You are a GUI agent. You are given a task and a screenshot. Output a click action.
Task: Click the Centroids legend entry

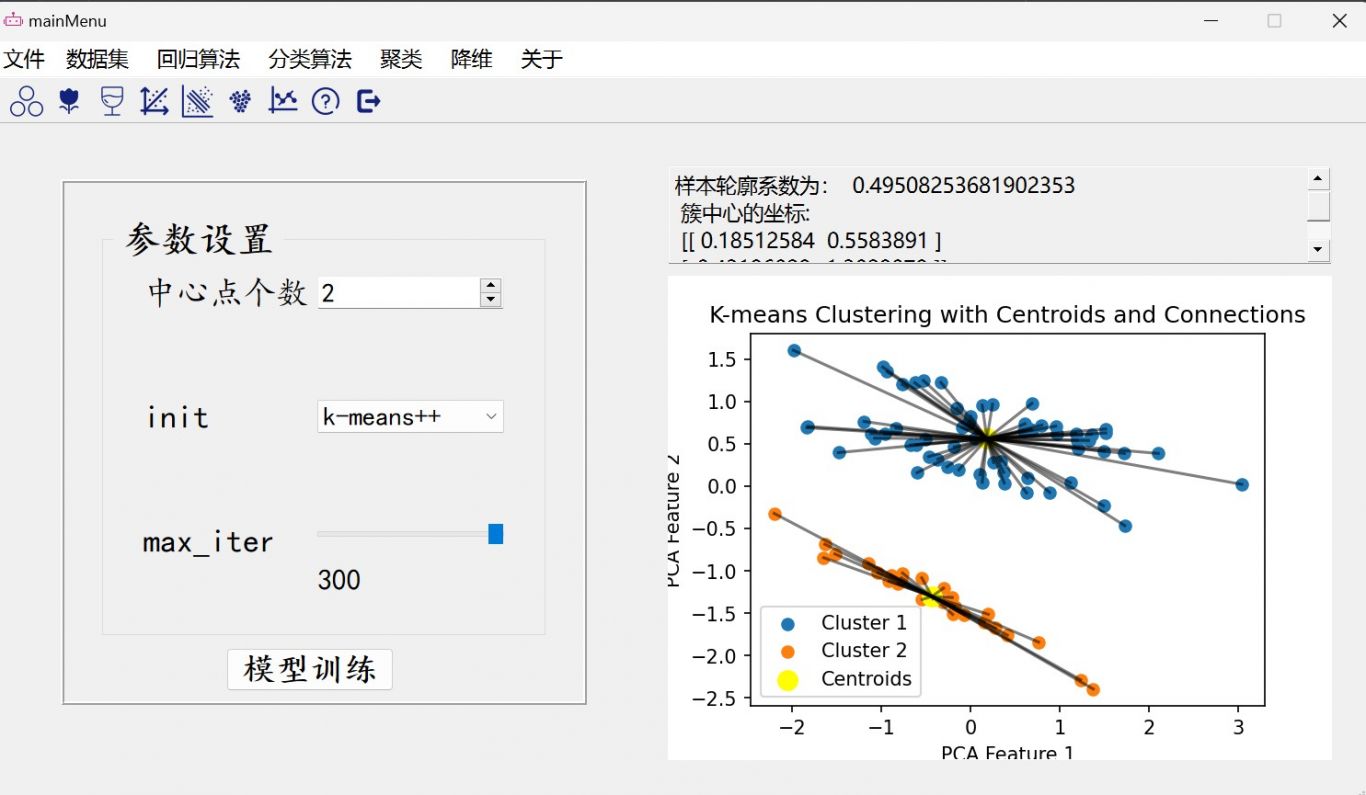[844, 679]
